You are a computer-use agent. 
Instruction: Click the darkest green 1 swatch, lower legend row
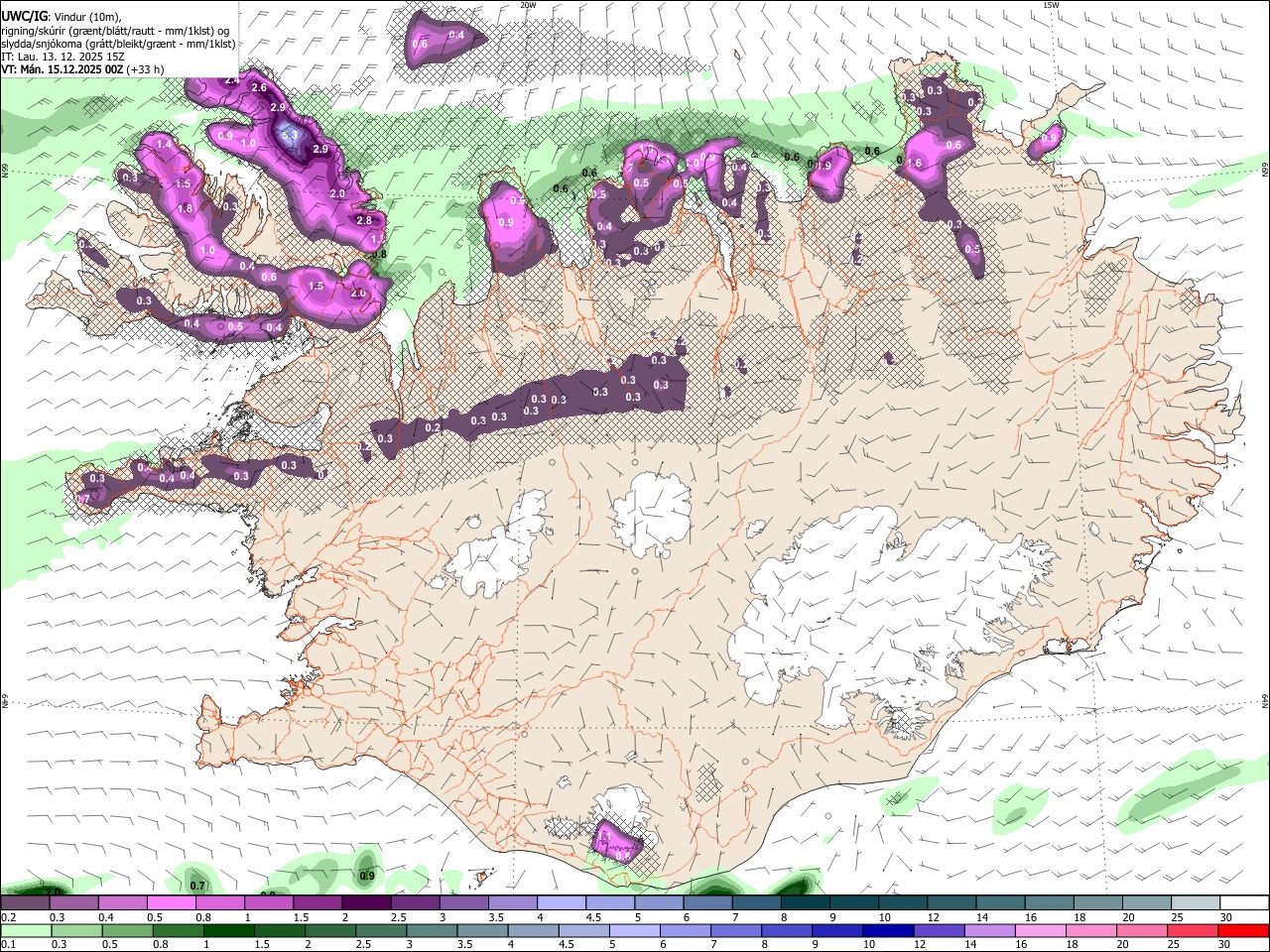coord(228,930)
